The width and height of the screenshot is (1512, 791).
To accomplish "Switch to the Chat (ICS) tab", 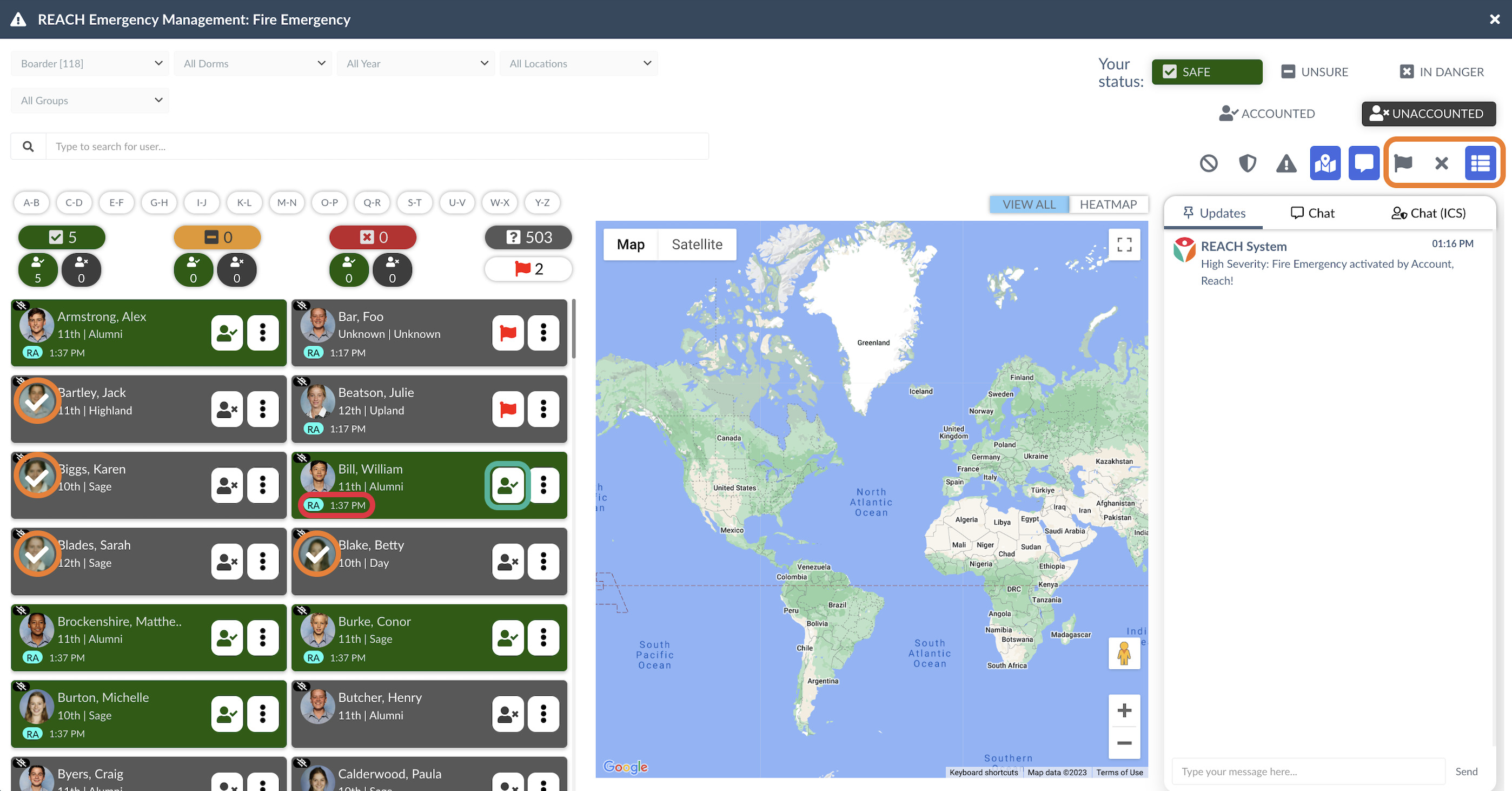I will click(x=1429, y=213).
